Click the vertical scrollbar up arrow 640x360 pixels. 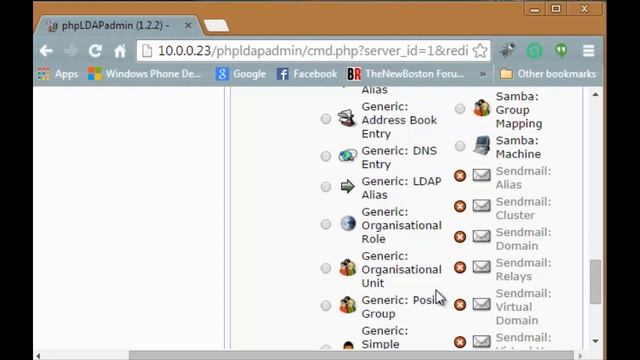click(595, 95)
